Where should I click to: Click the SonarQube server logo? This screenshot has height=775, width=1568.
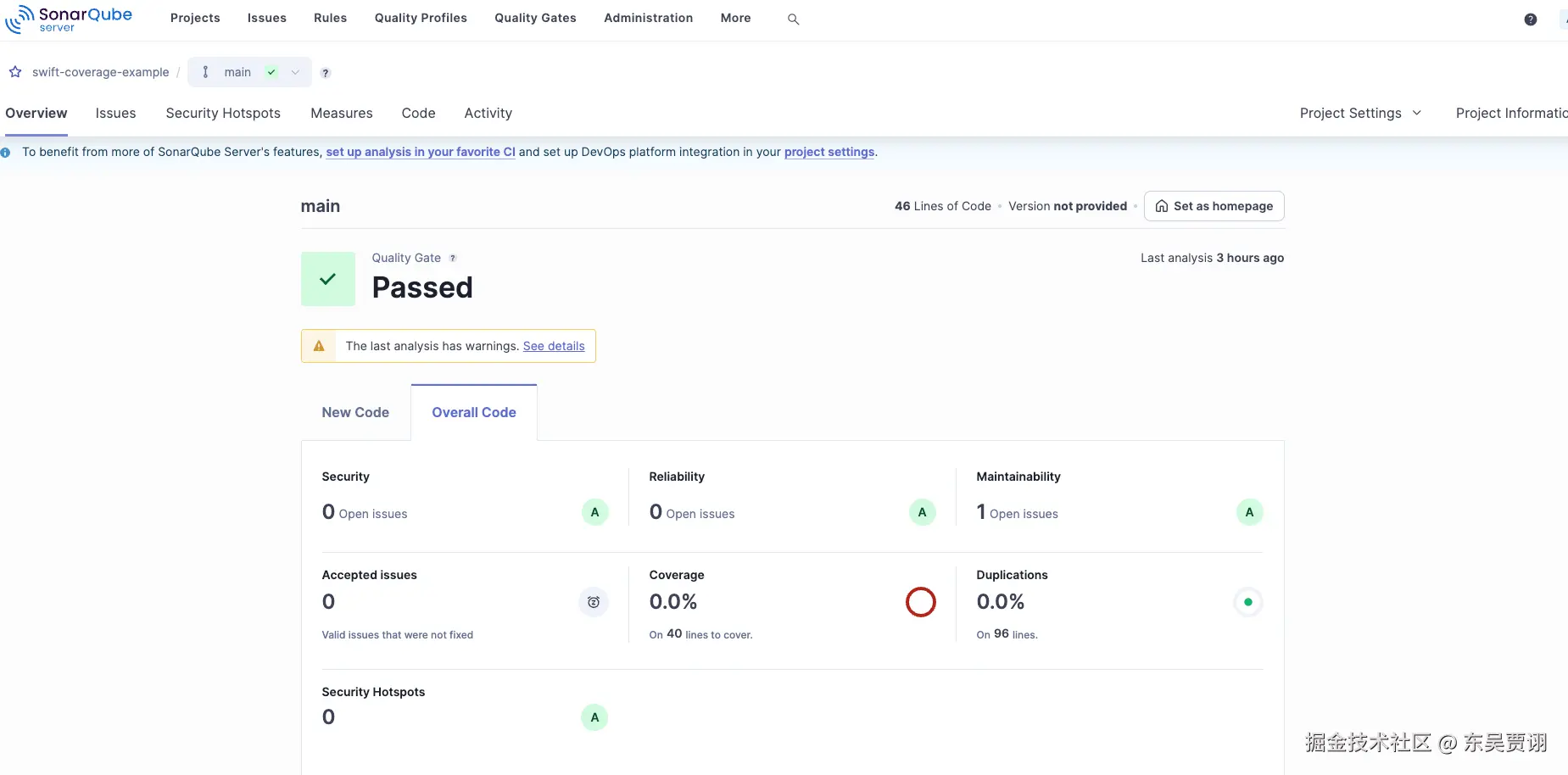(x=69, y=19)
